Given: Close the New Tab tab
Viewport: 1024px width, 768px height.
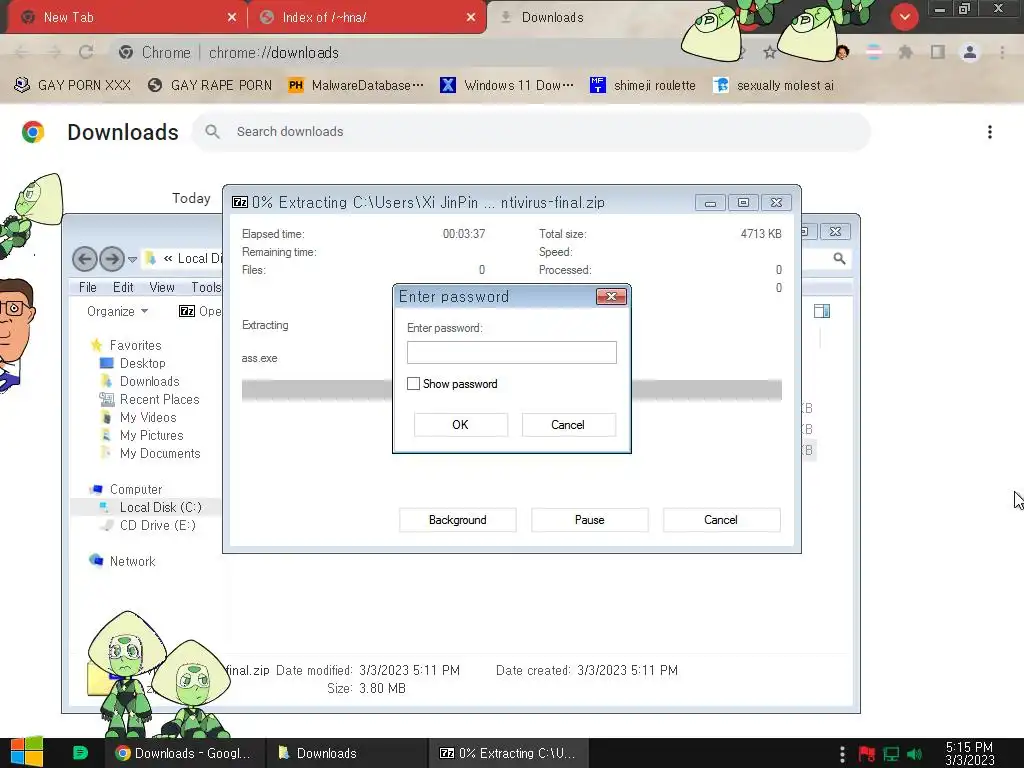Looking at the screenshot, I should point(232,18).
